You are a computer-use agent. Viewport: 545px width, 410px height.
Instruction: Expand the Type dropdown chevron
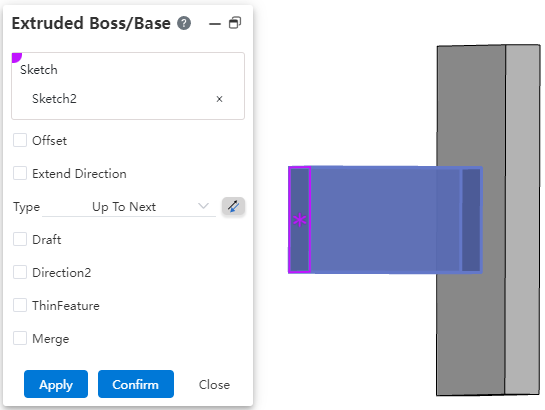coord(203,206)
